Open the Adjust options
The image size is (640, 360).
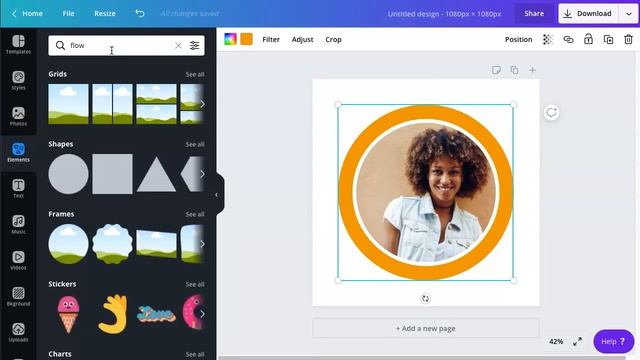coord(302,40)
